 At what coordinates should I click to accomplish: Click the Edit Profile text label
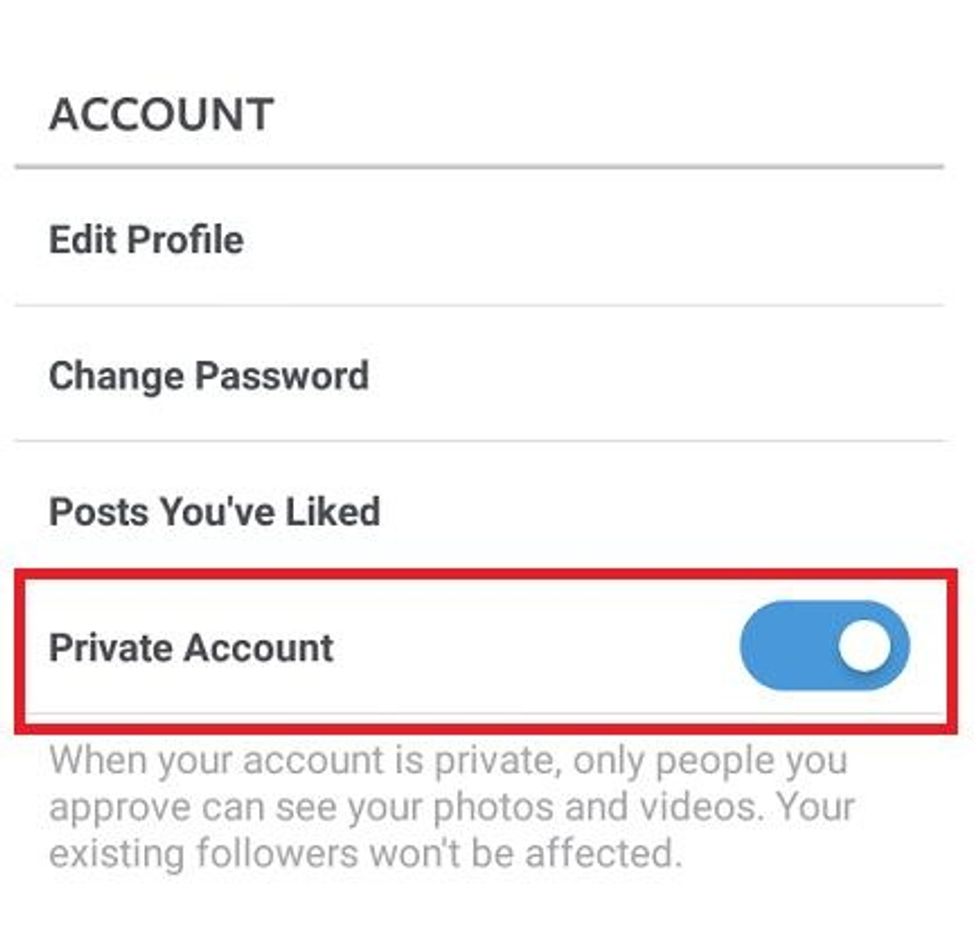[146, 239]
